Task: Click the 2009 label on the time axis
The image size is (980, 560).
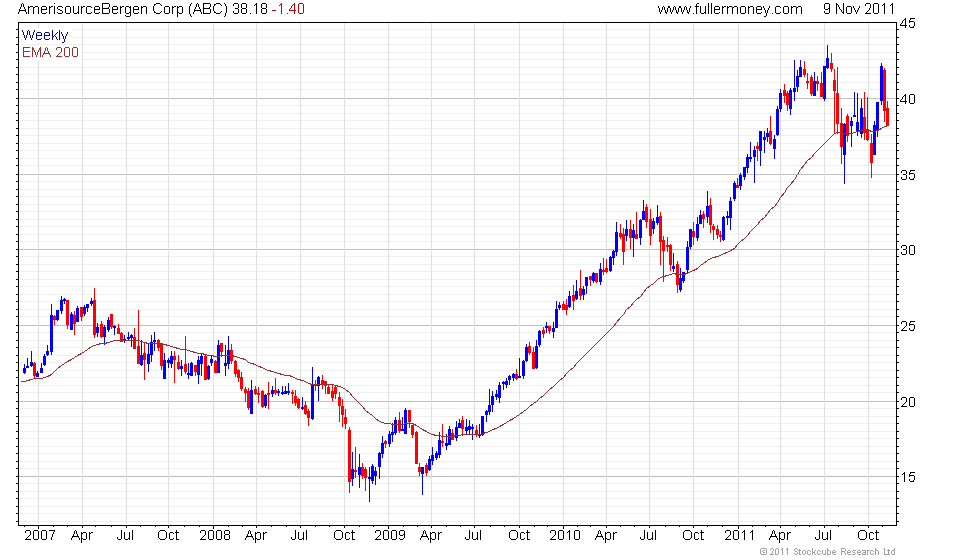Action: 389,536
